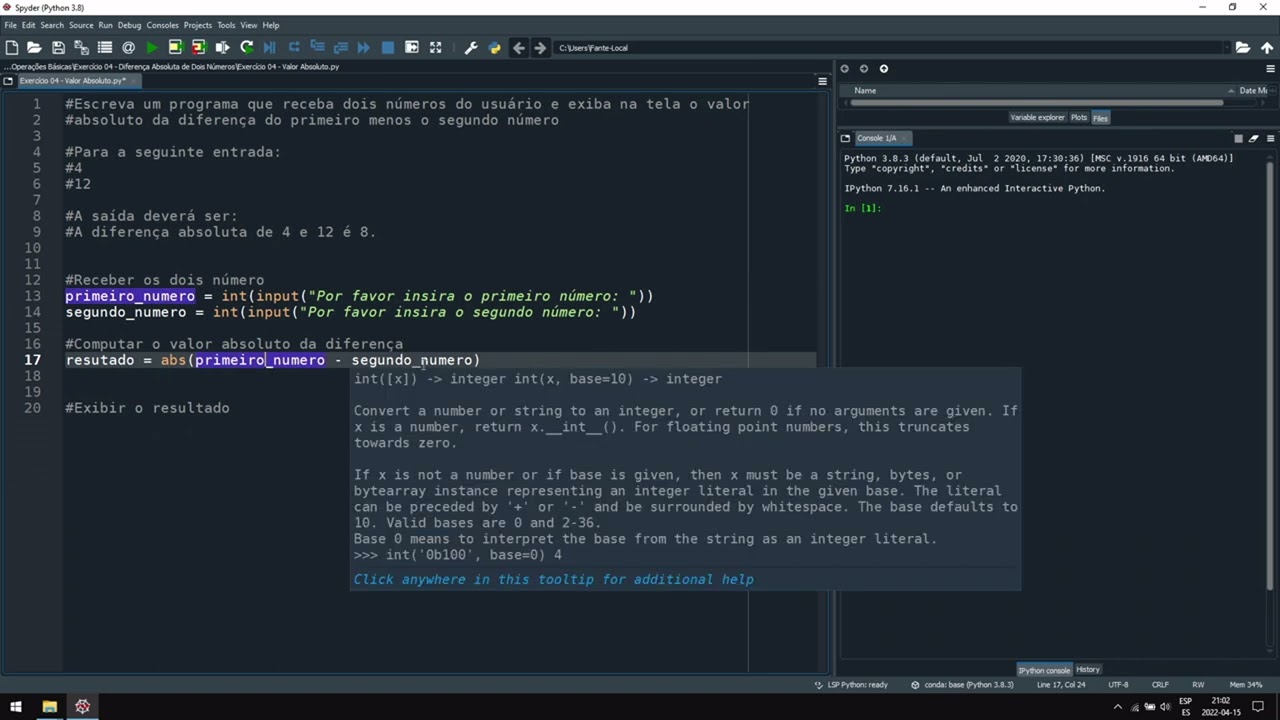Viewport: 1280px width, 720px height.
Task: Open the Projects menu
Action: click(x=198, y=25)
